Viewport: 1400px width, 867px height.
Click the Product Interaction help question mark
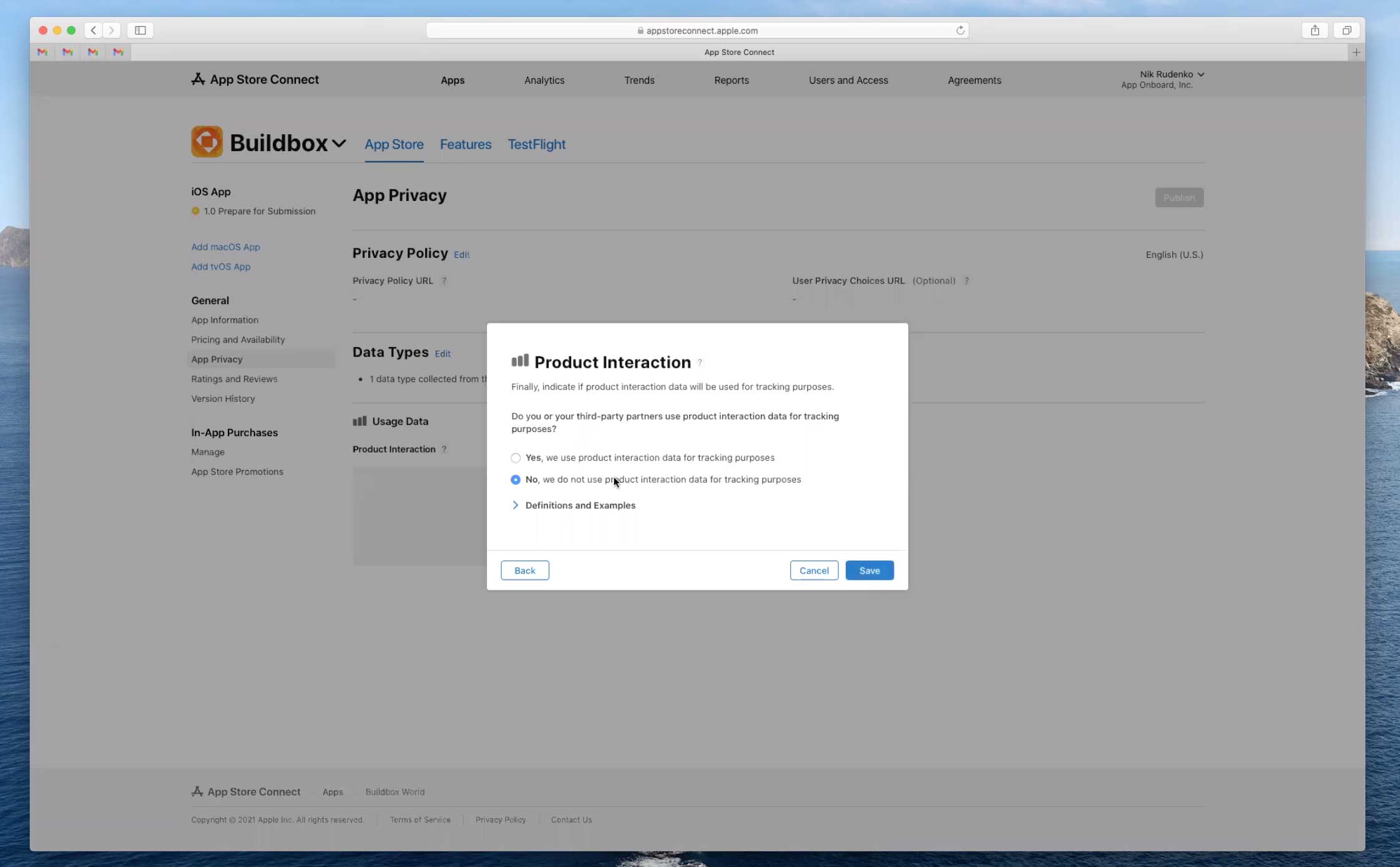click(700, 363)
